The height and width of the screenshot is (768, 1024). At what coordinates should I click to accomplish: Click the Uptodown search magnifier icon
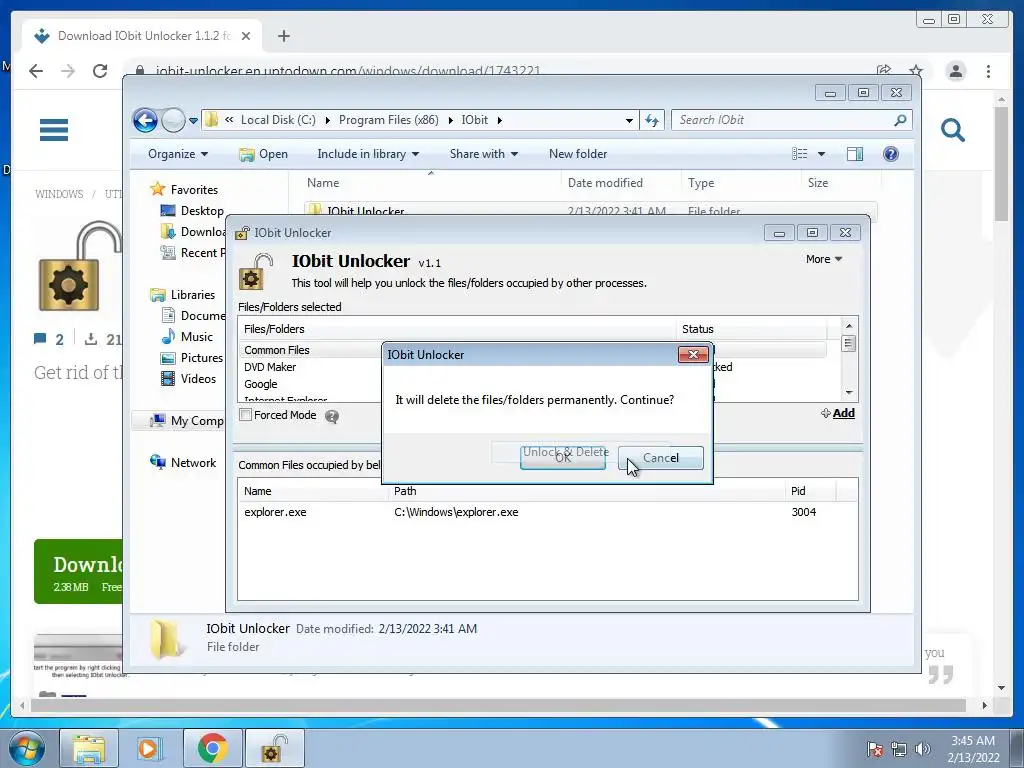(x=952, y=130)
